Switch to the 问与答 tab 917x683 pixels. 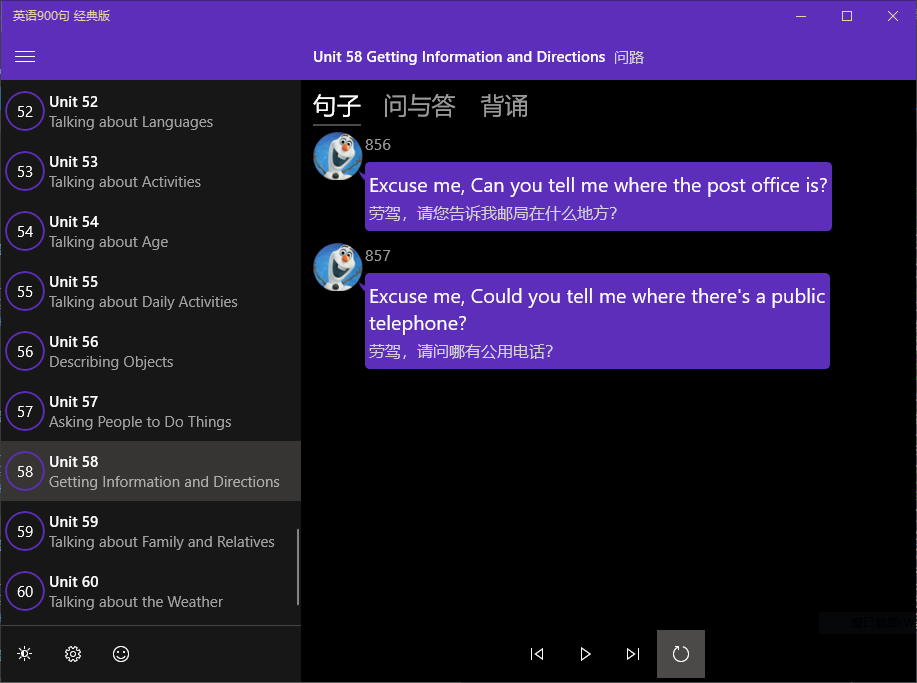click(x=419, y=106)
